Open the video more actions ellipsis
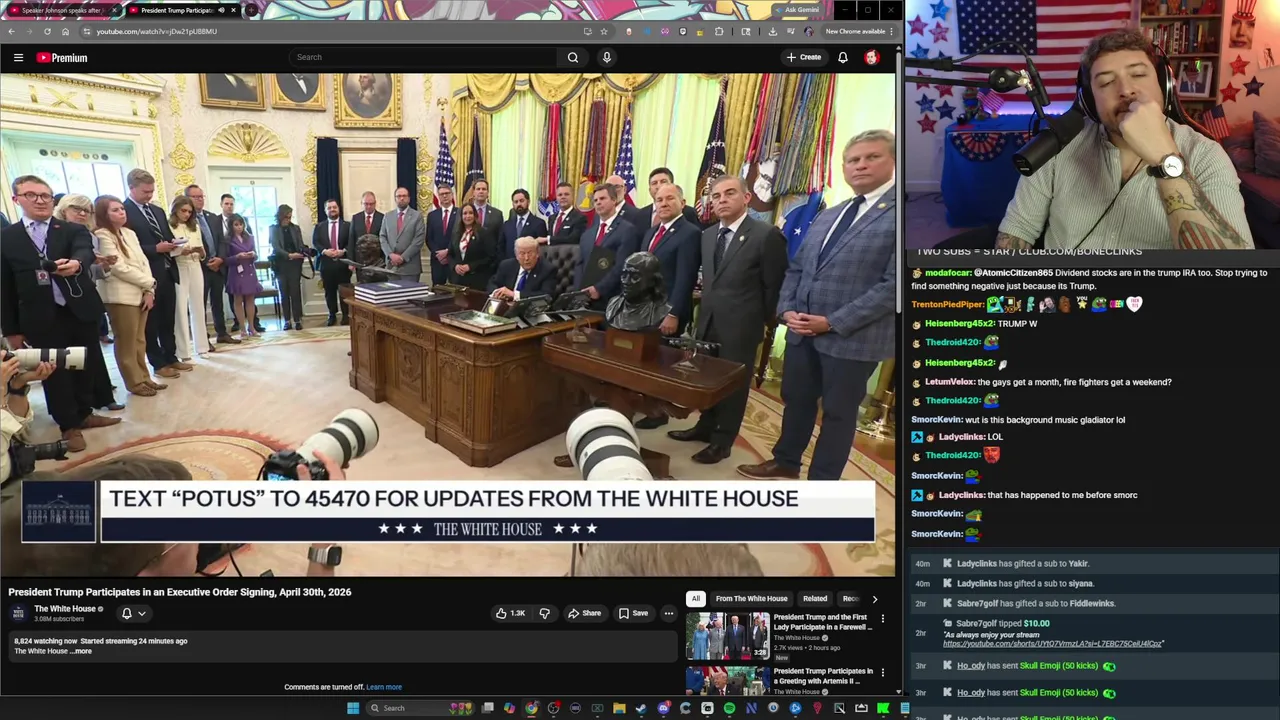The height and width of the screenshot is (720, 1280). click(x=668, y=613)
